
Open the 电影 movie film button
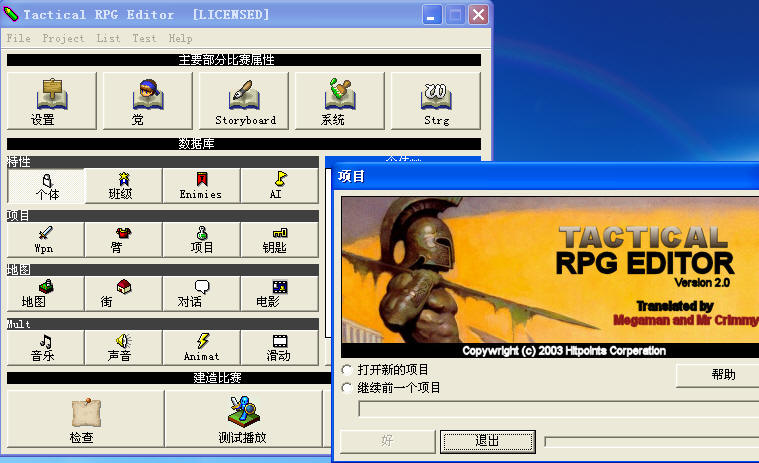[x=279, y=294]
